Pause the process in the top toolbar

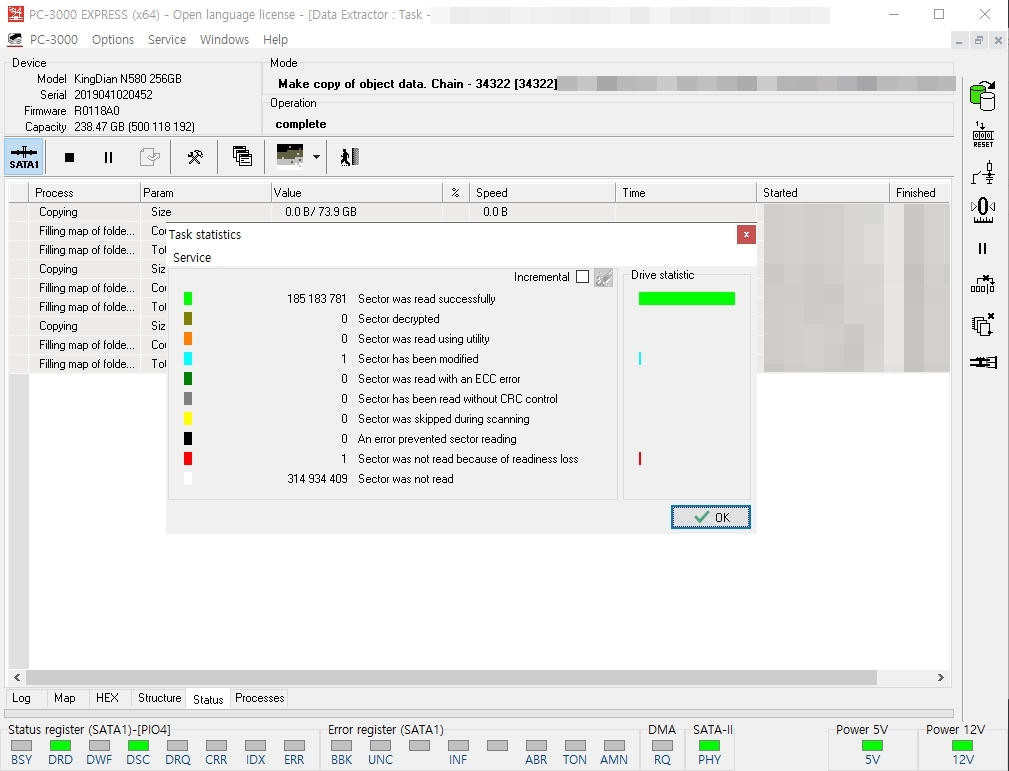pyautogui.click(x=108, y=157)
